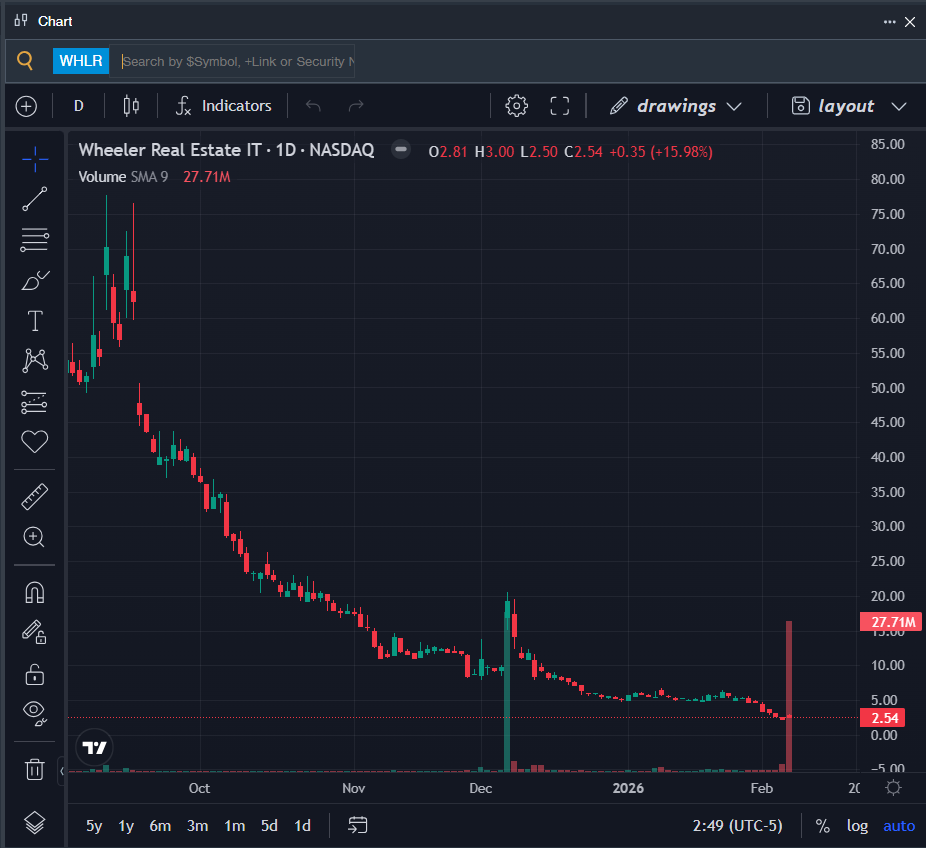Image resolution: width=926 pixels, height=848 pixels.
Task: Click the symbol search input field
Action: tap(235, 61)
